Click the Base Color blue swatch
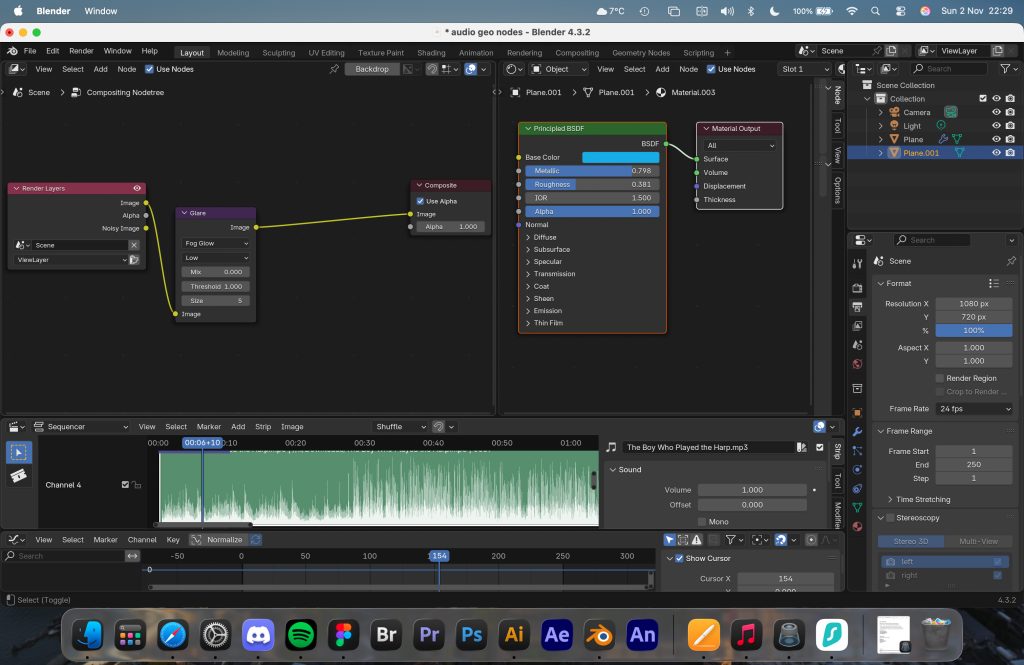The image size is (1024, 665). point(620,157)
